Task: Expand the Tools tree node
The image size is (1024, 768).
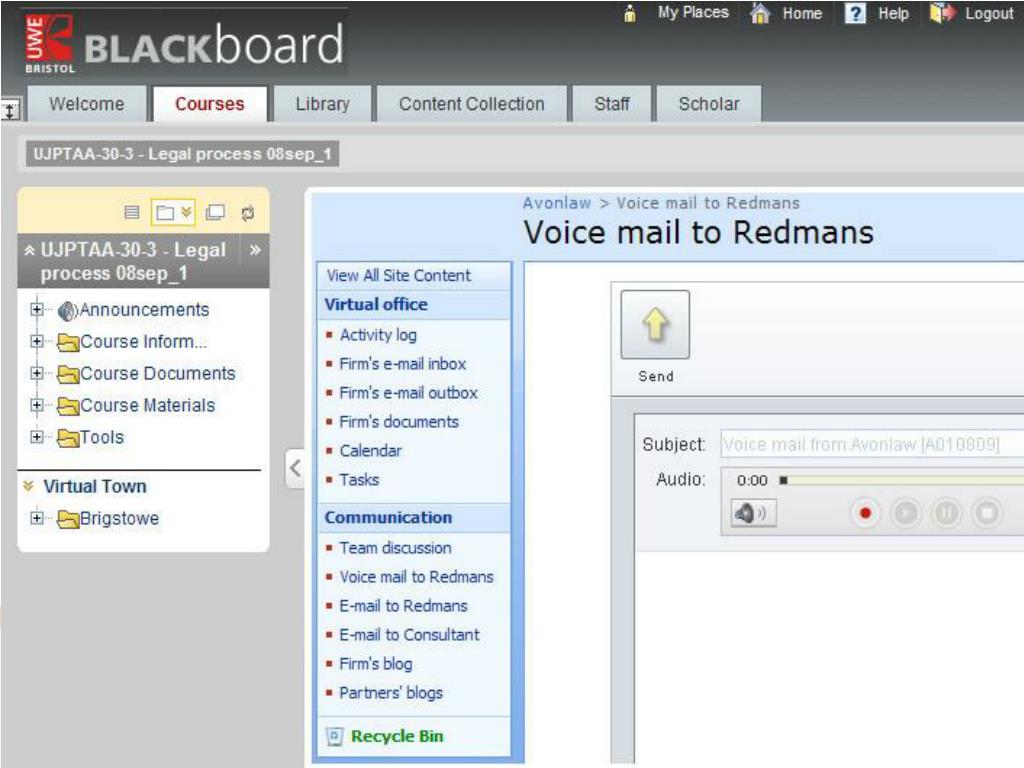Action: coord(37,437)
